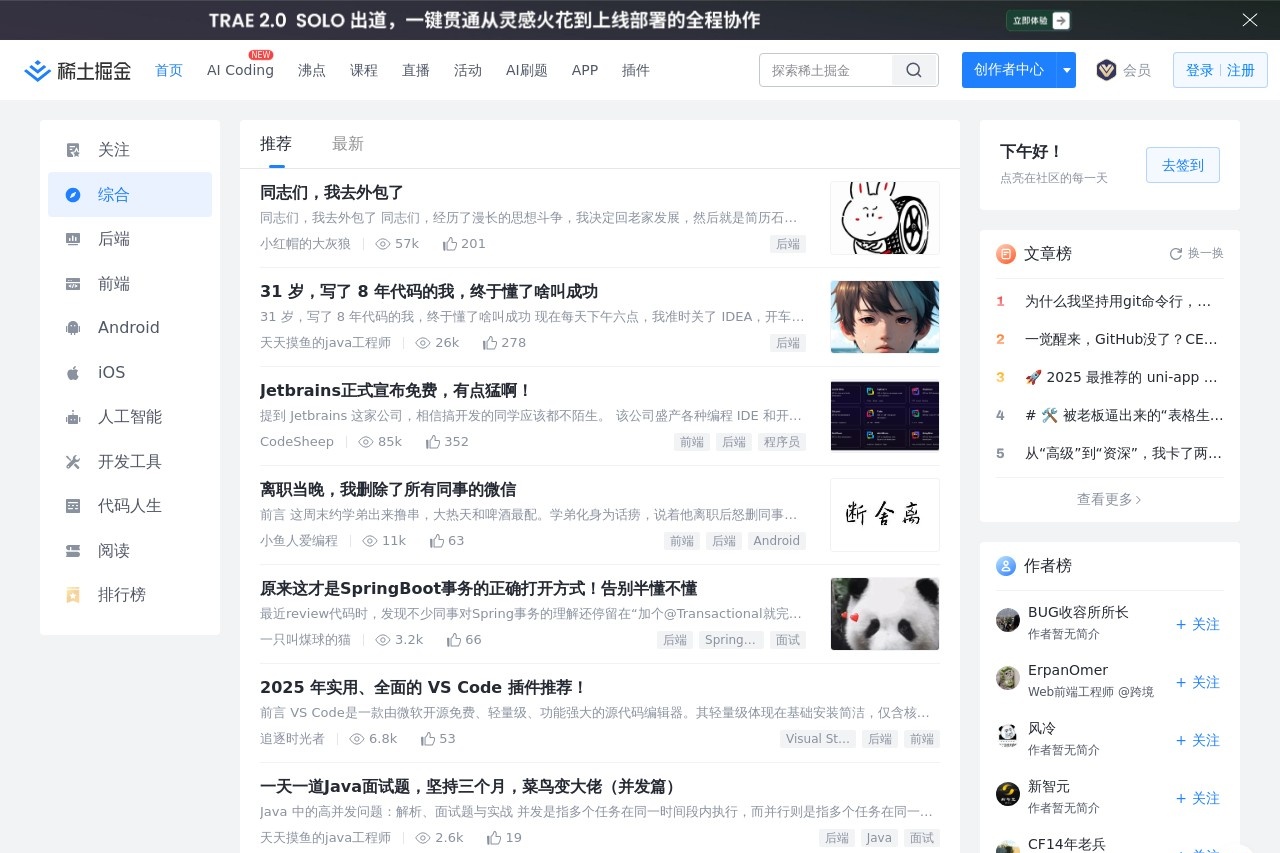Image resolution: width=1280 pixels, height=853 pixels.
Task: Open the Jetbrains article thumbnail
Action: (x=885, y=416)
